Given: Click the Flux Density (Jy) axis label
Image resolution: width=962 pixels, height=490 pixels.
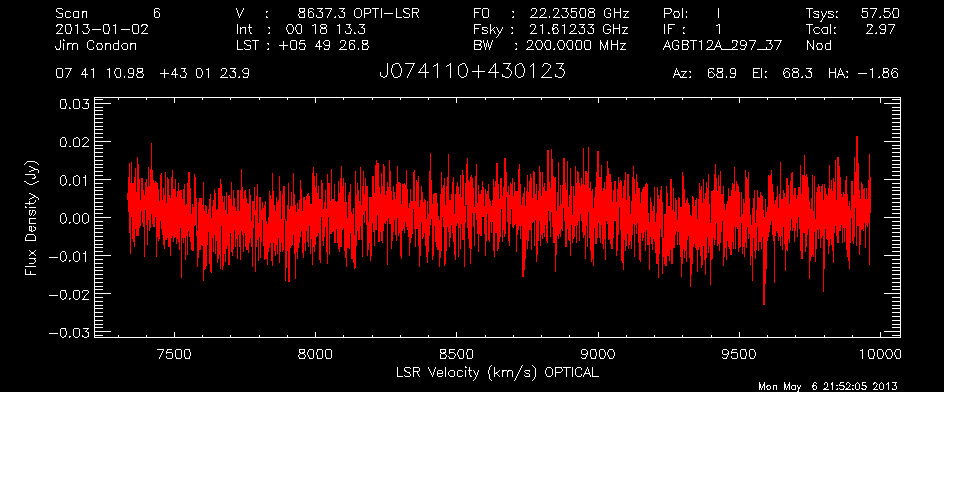Looking at the screenshot, I should [32, 218].
